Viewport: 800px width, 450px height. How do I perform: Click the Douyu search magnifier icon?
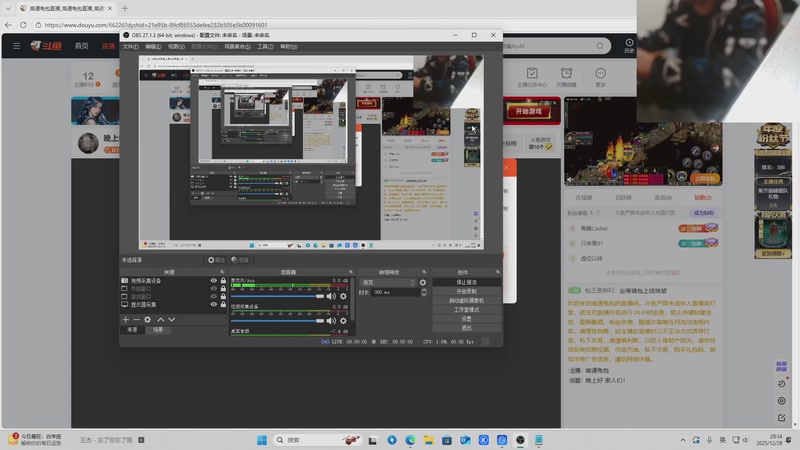[600, 46]
